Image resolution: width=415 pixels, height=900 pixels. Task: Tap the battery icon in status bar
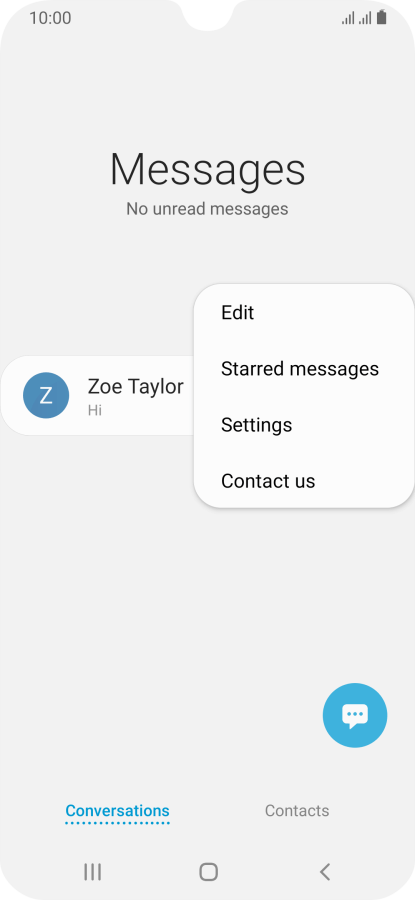(382, 18)
